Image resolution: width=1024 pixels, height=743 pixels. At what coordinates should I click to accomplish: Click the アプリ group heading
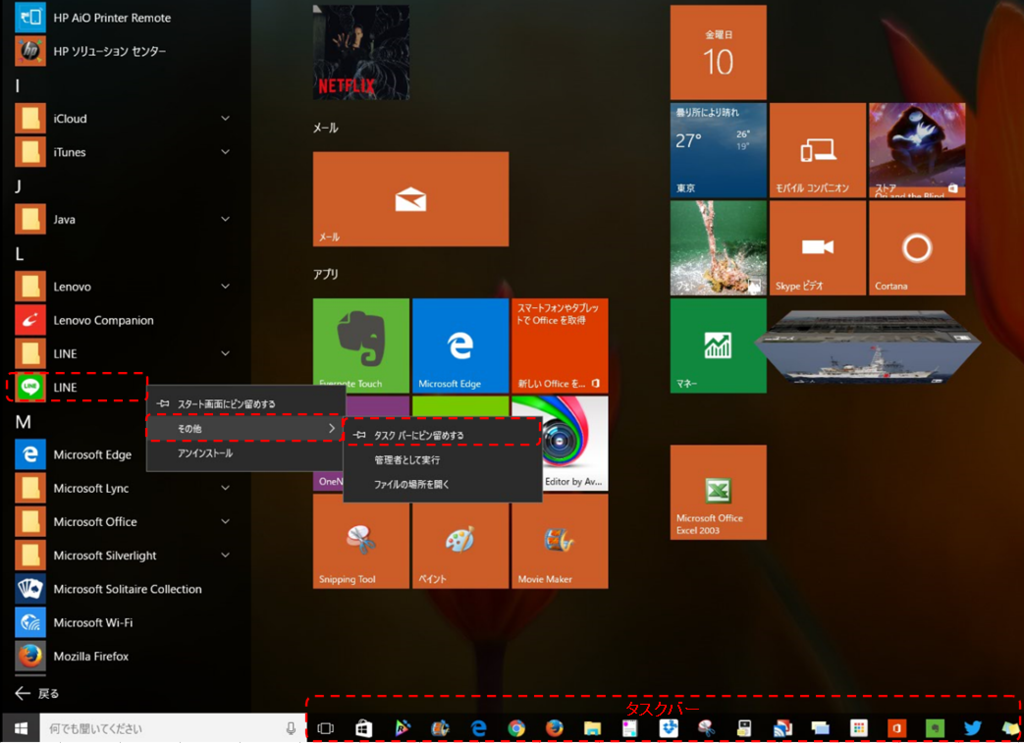(x=325, y=274)
